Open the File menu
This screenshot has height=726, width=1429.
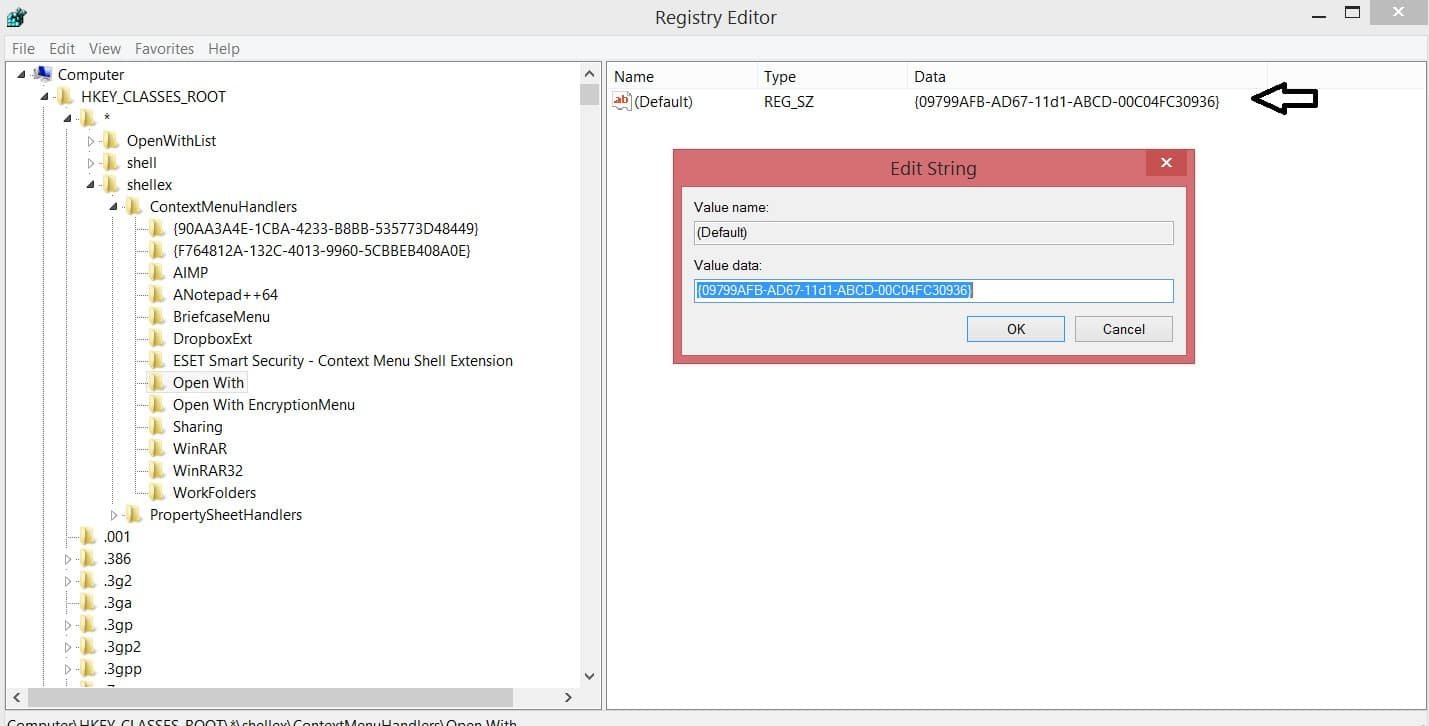(x=23, y=48)
